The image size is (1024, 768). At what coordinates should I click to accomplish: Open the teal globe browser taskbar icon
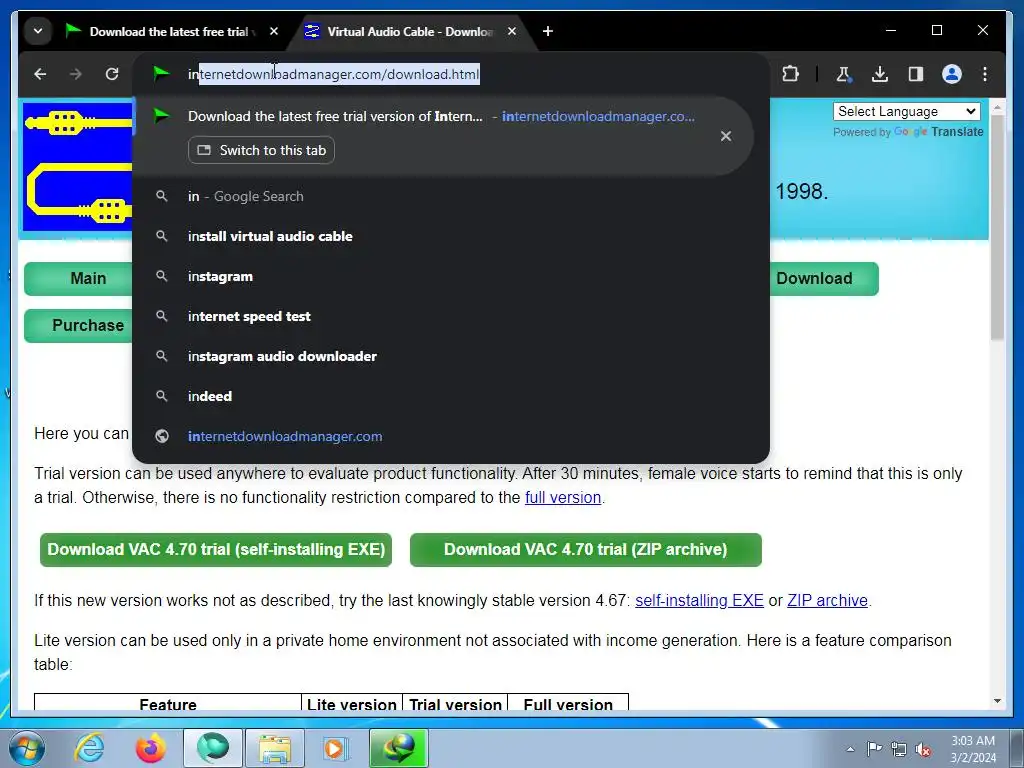point(213,748)
